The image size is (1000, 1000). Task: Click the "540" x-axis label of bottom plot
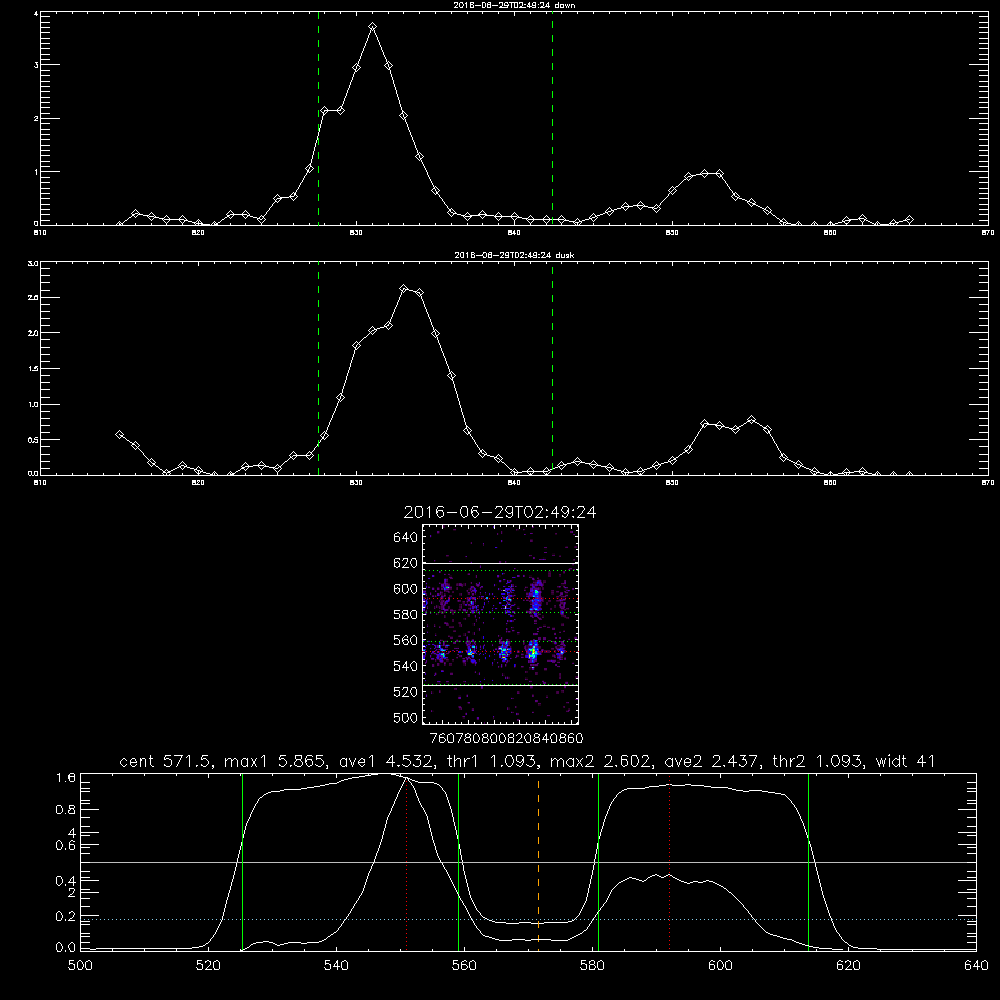pyautogui.click(x=336, y=966)
